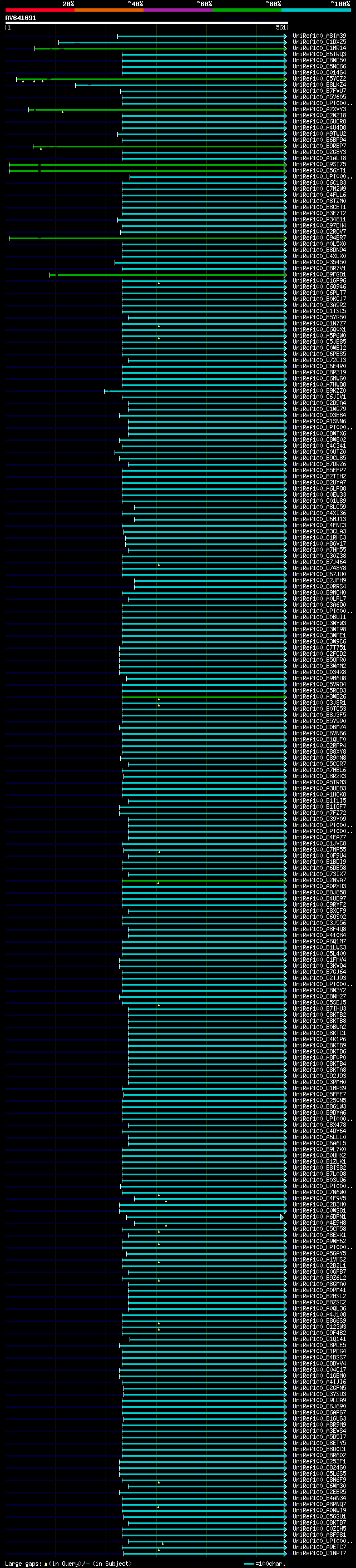Select hit UniRef100_Q56XT1
356x1568 pixels.
pos(319,170)
